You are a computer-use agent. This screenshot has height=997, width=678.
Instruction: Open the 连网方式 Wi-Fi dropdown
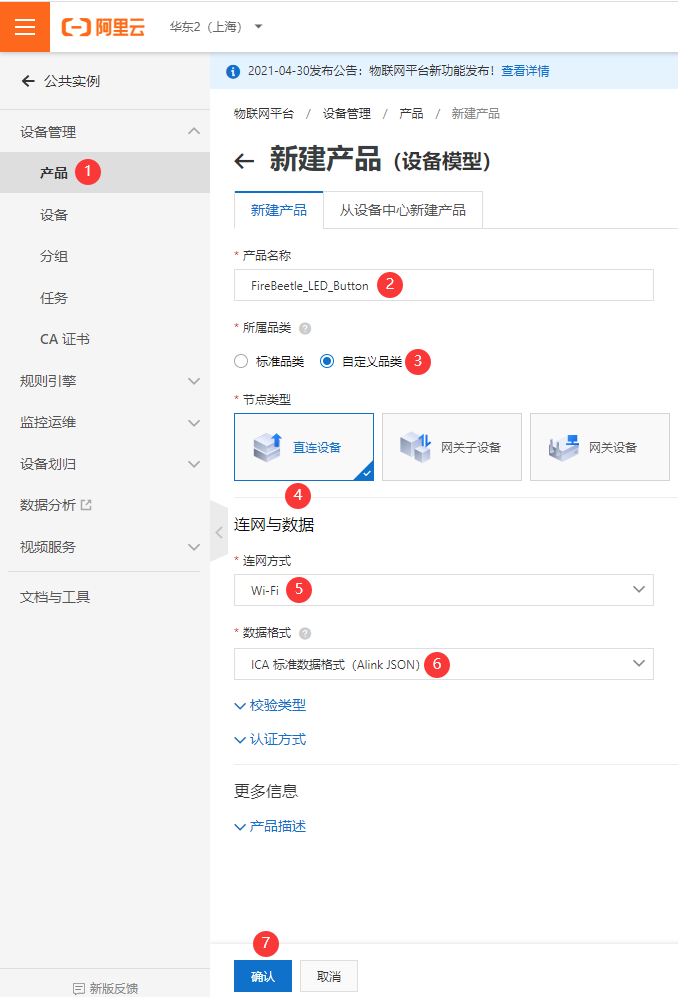pyautogui.click(x=443, y=590)
